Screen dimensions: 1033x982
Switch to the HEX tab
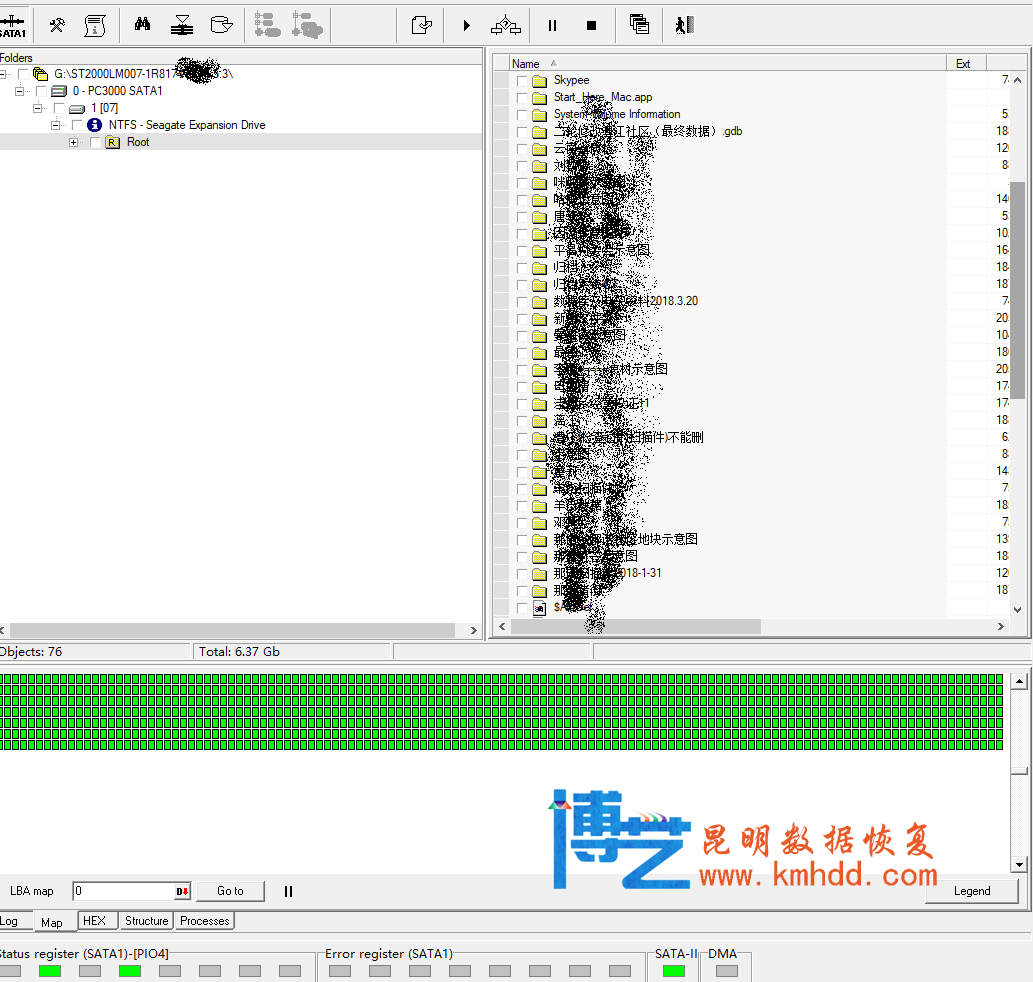point(94,921)
